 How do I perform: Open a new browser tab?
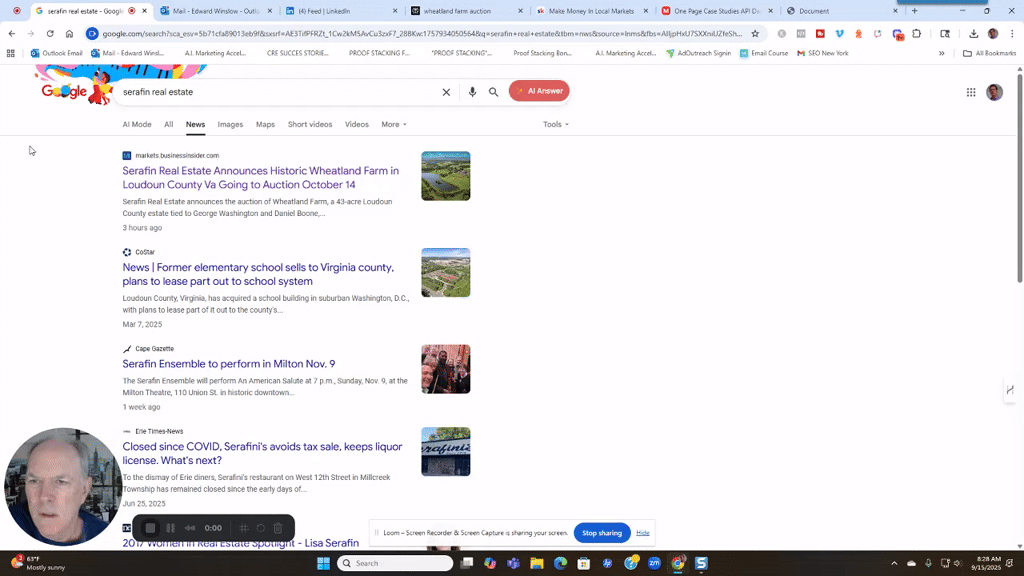[x=914, y=11]
